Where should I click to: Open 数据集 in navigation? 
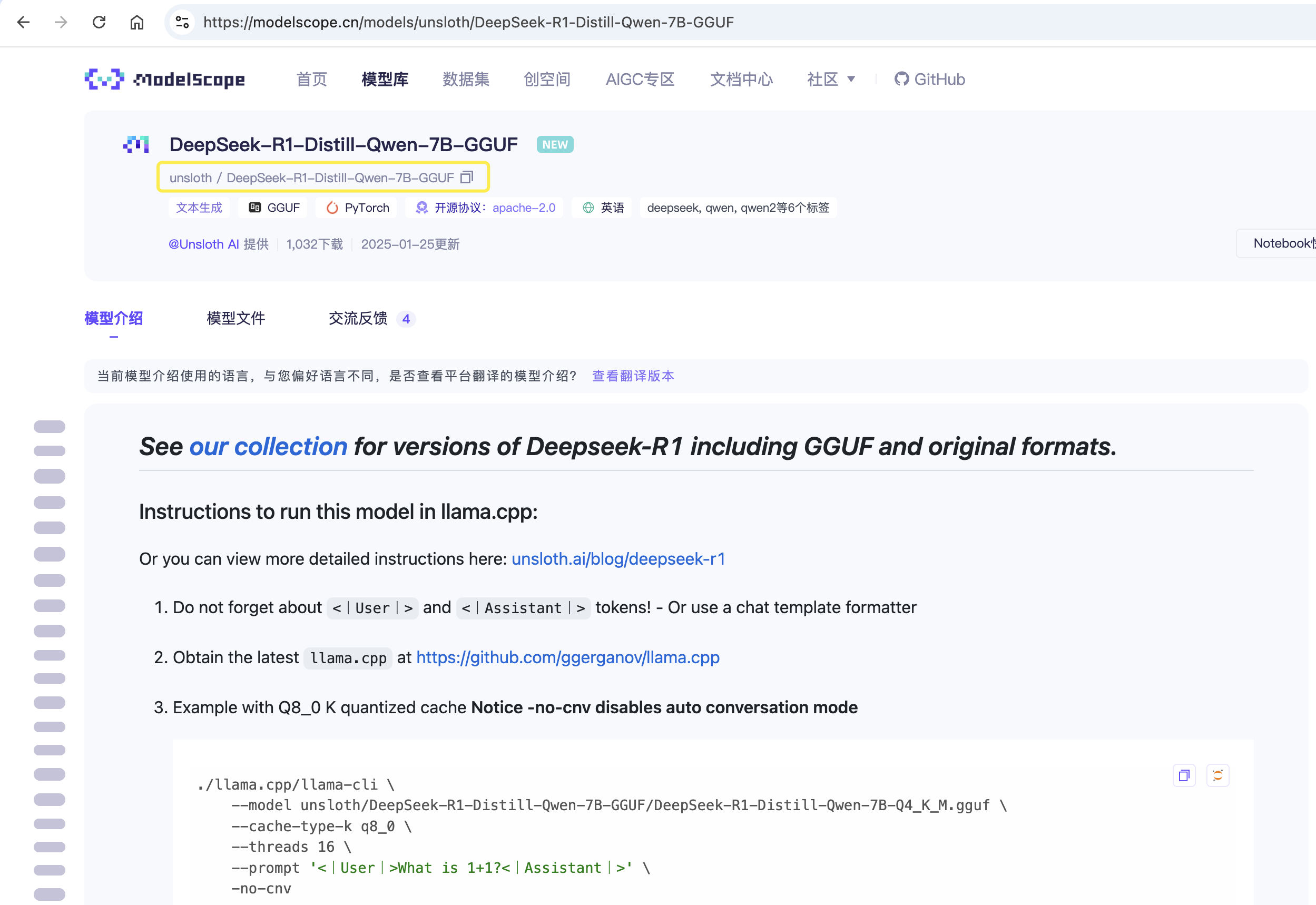pos(466,80)
